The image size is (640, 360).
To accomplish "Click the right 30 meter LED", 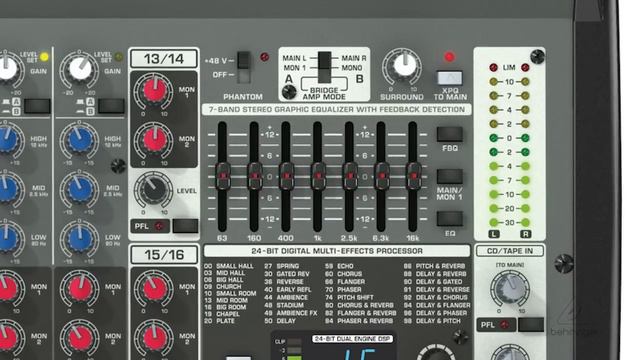I will [x=525, y=222].
